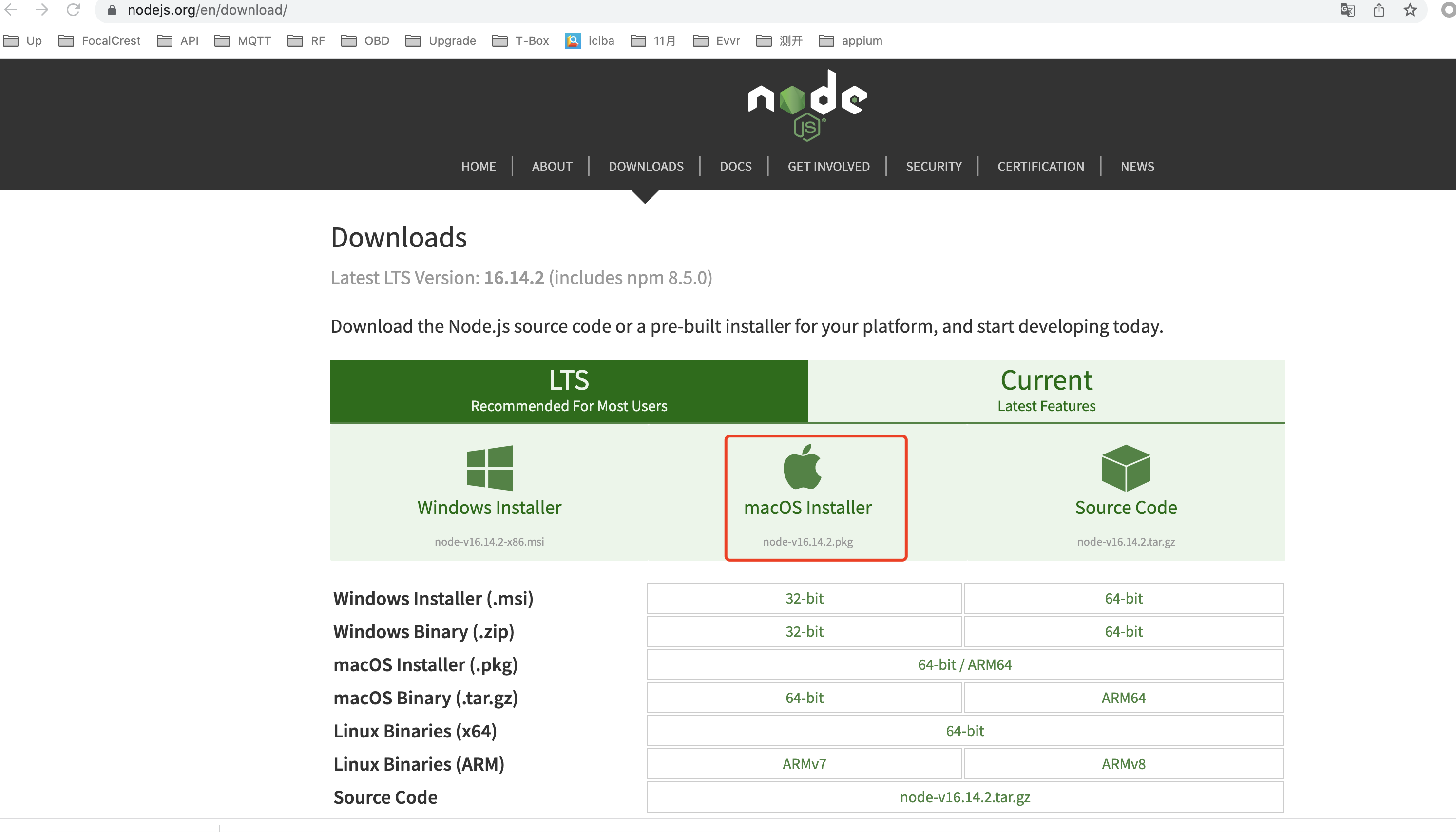Go to HOME in the nav bar
Screen dimensions: 1456x832
(x=479, y=166)
